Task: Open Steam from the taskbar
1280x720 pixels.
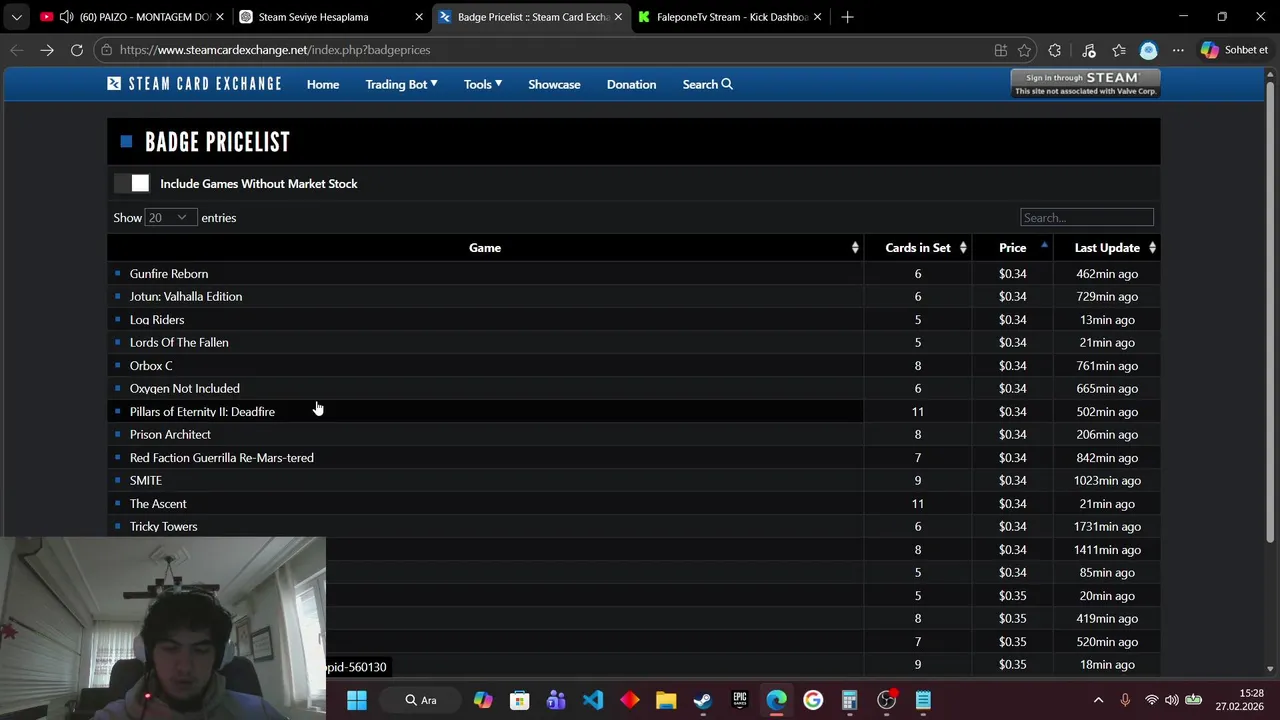Action: pos(703,700)
